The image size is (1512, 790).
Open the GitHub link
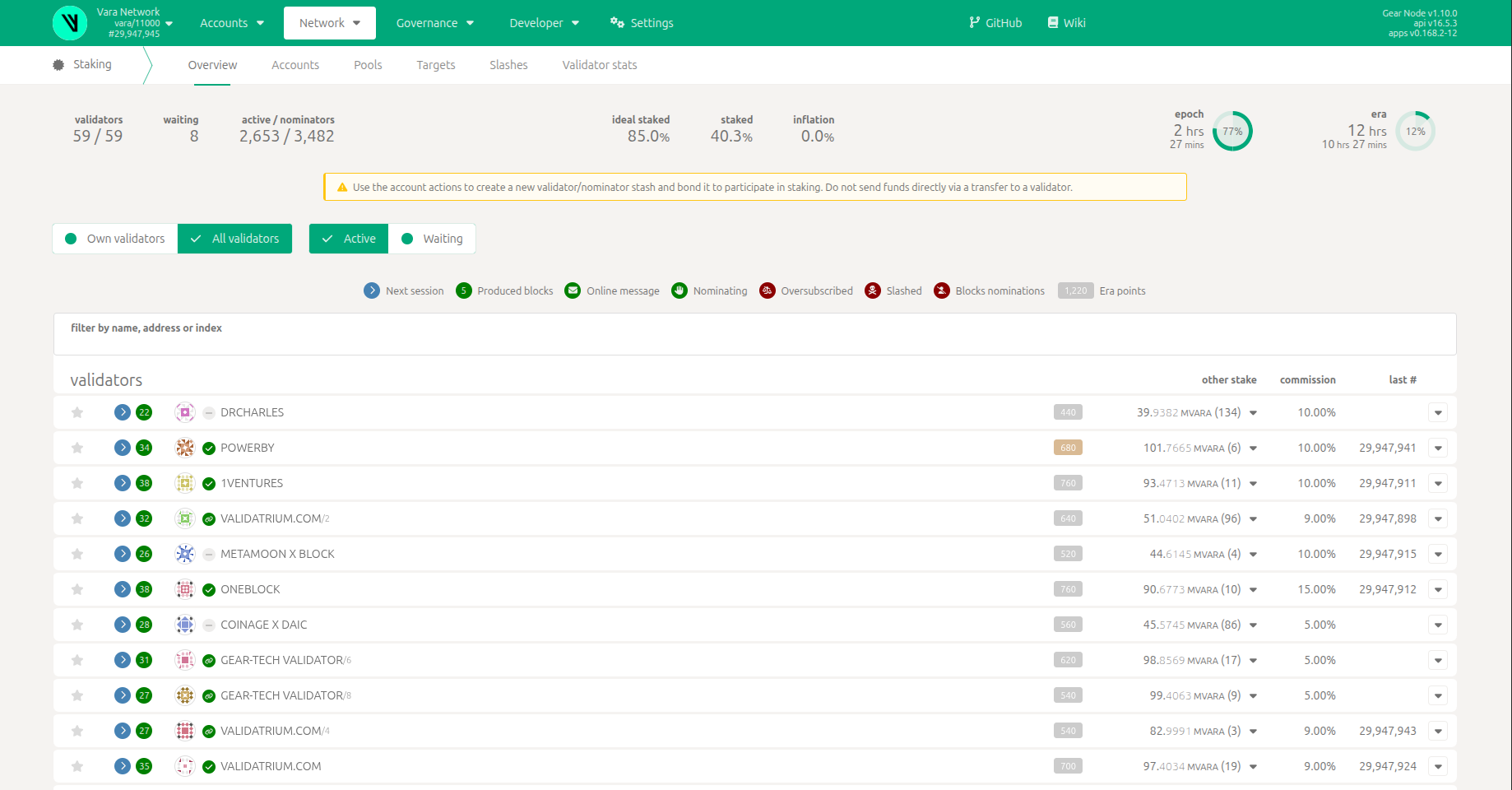pyautogui.click(x=995, y=23)
